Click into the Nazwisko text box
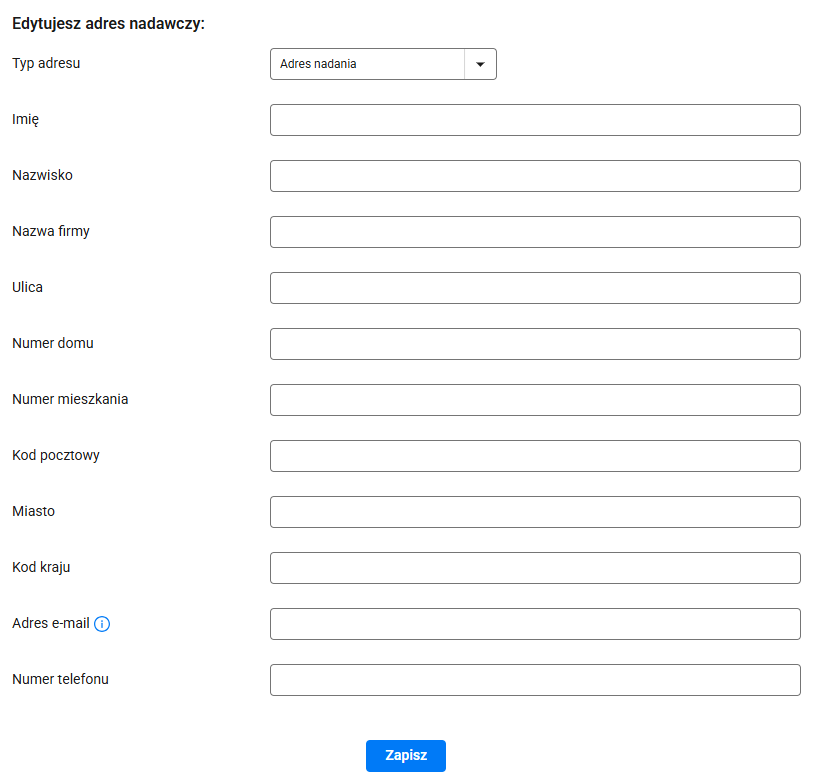 pos(535,176)
